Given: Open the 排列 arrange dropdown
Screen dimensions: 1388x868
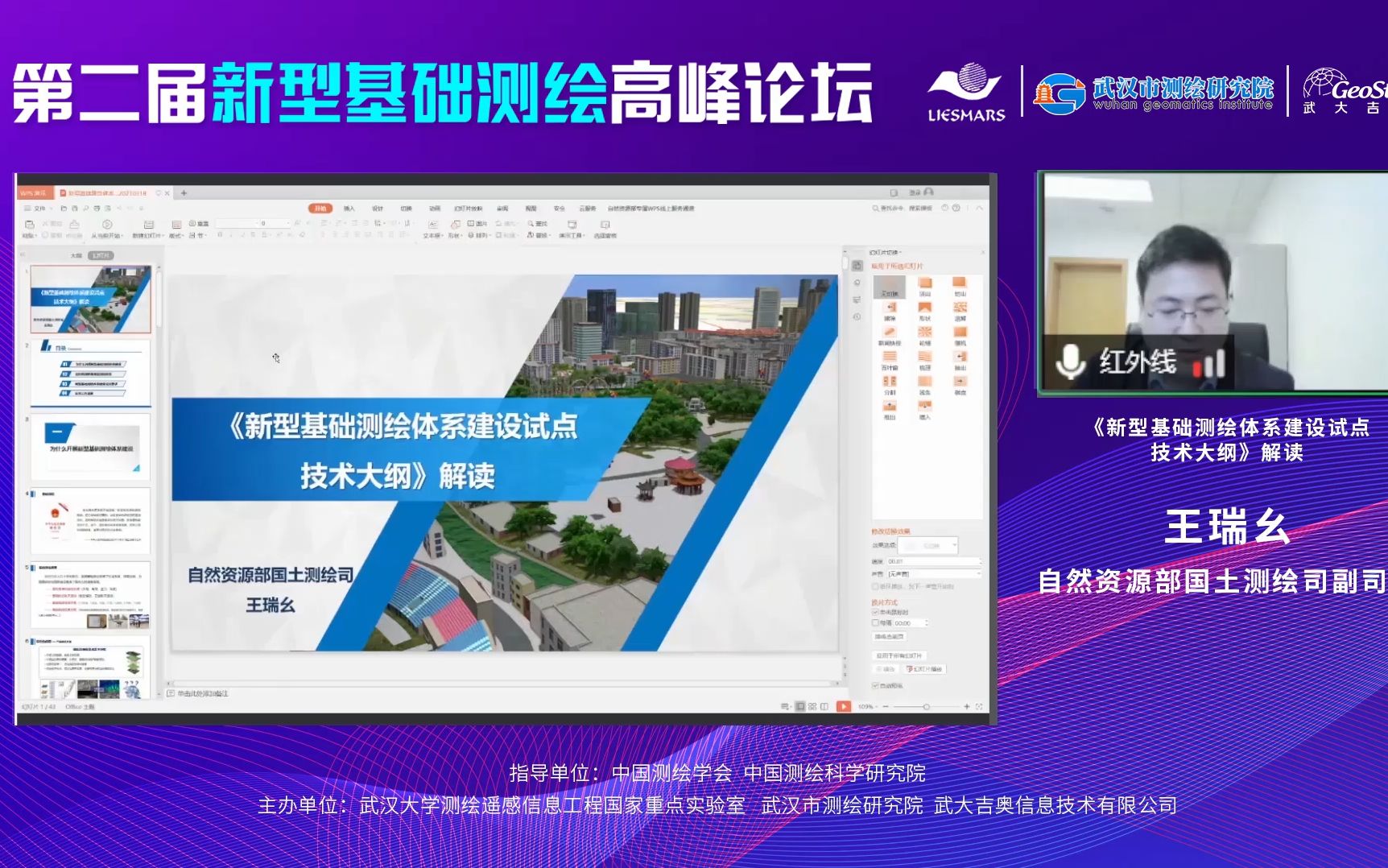Looking at the screenshot, I should pos(480,236).
